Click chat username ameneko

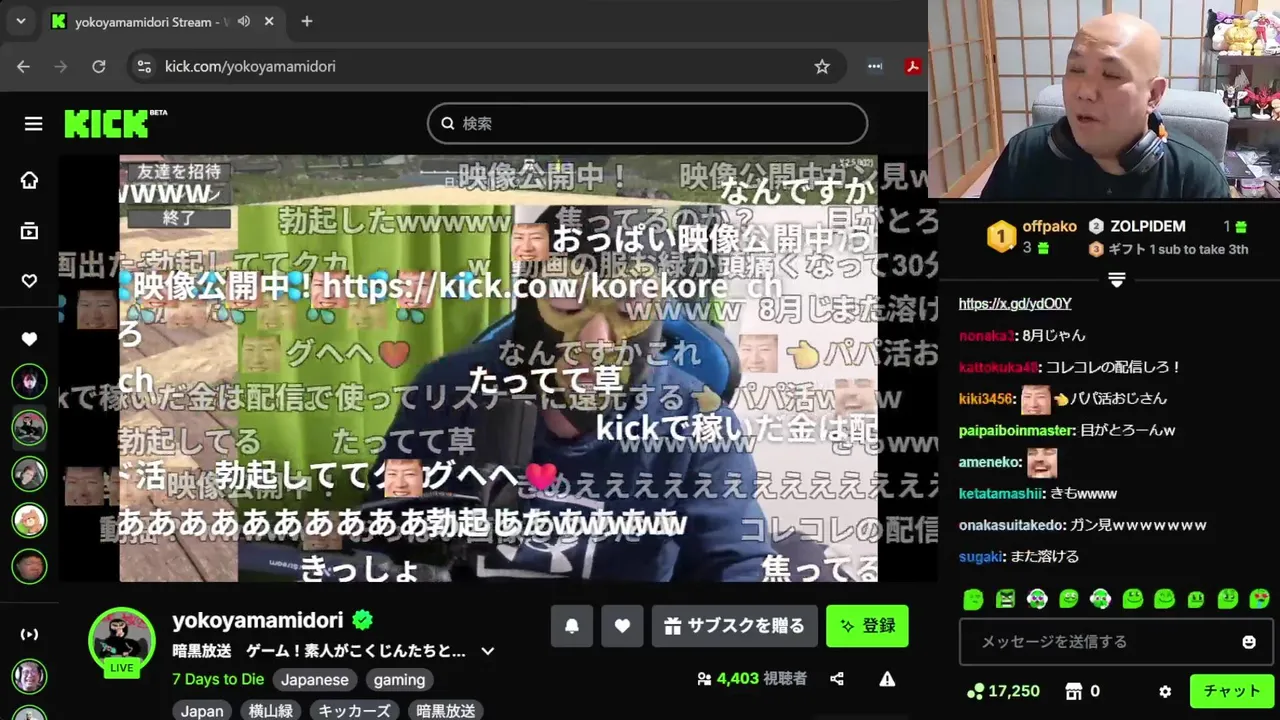pos(991,463)
